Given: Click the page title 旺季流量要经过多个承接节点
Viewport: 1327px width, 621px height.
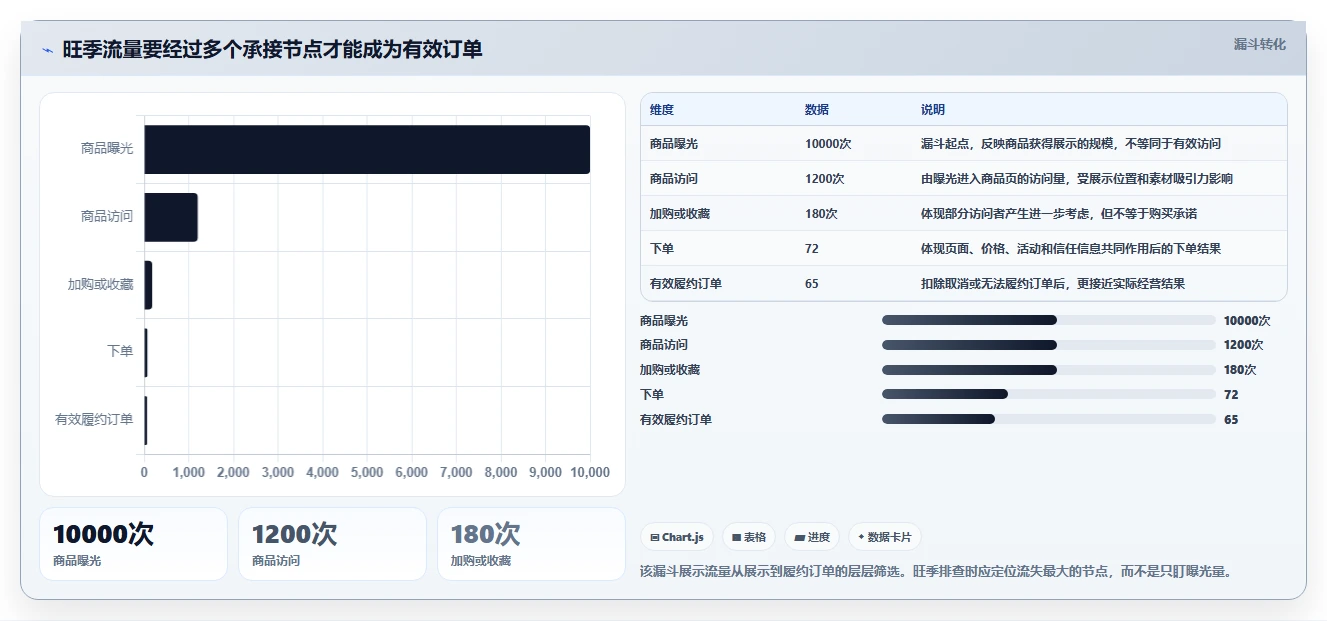Looking at the screenshot, I should [x=272, y=50].
